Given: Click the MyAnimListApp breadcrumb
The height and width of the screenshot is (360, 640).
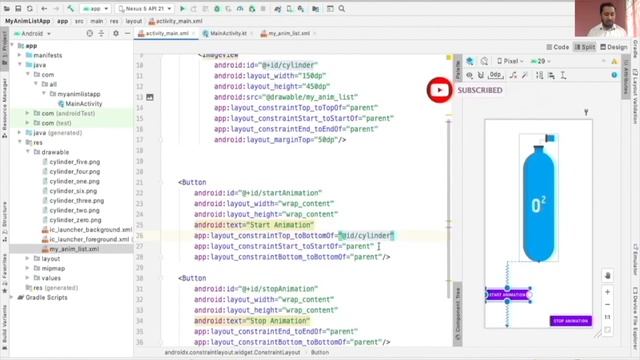Looking at the screenshot, I should pyautogui.click(x=28, y=21).
